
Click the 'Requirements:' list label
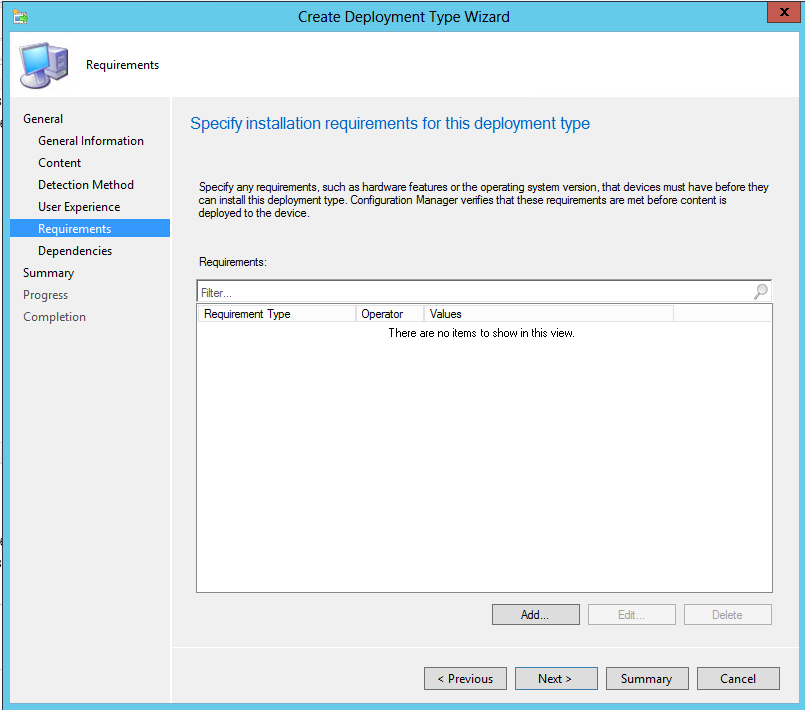pos(233,262)
